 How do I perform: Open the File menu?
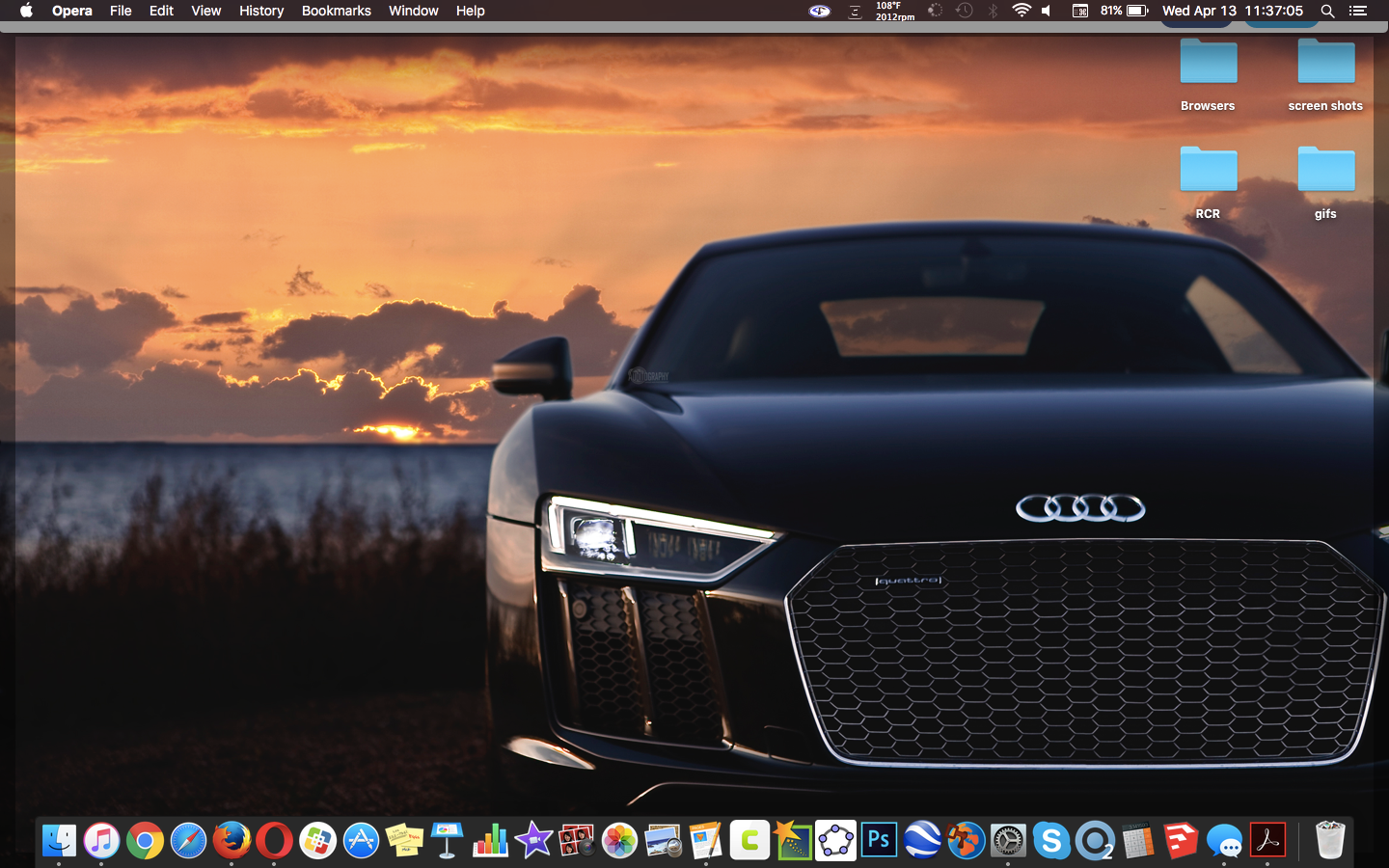(x=121, y=11)
